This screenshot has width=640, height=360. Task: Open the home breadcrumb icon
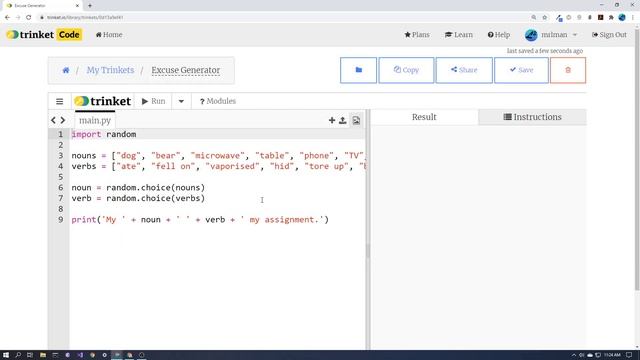(66, 70)
